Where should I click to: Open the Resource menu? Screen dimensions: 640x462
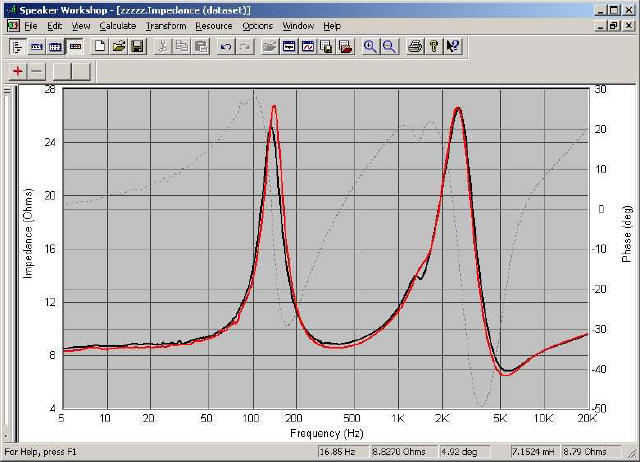pos(213,25)
